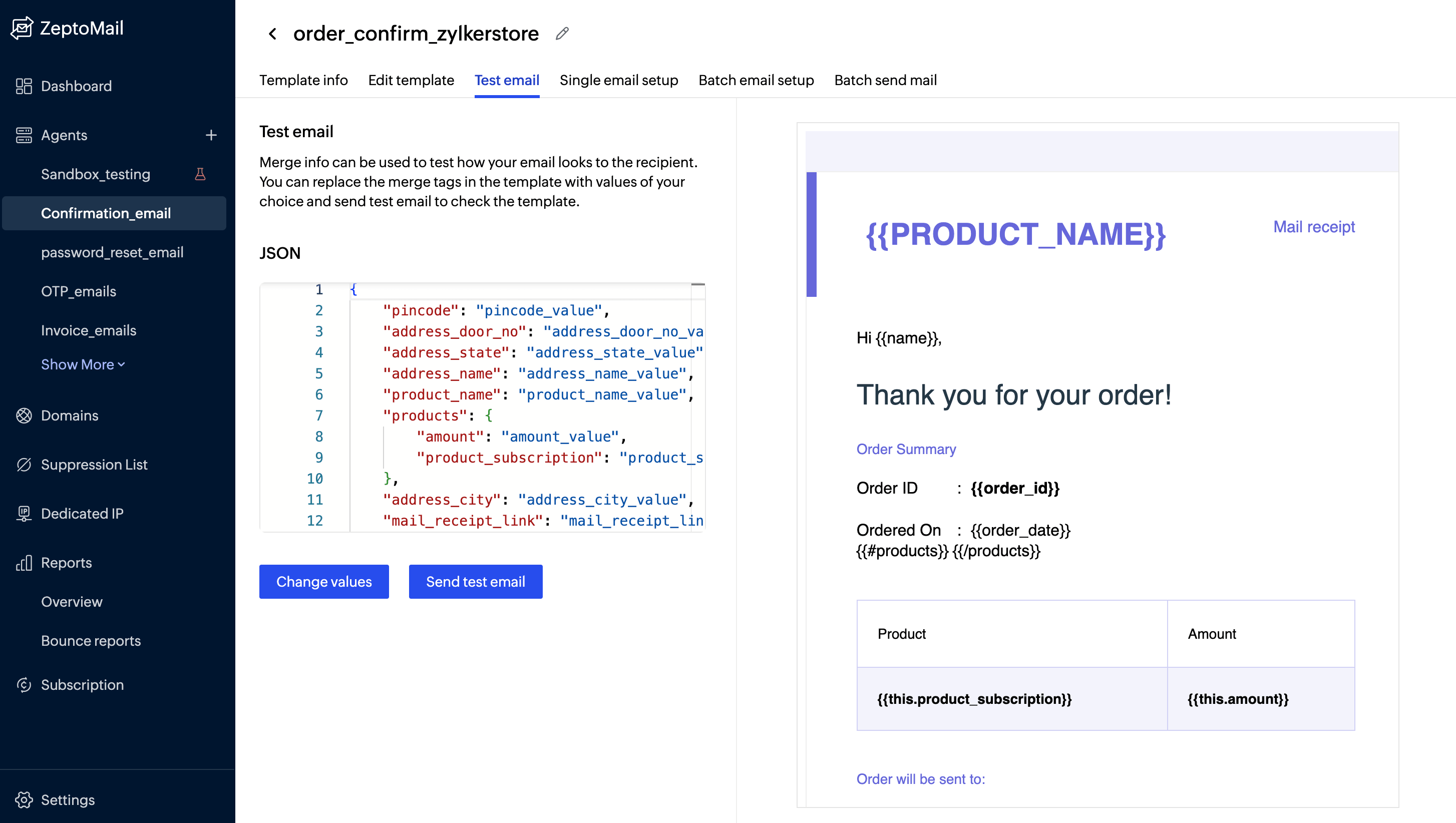
Task: Rename template with the pencil icon
Action: (561, 34)
